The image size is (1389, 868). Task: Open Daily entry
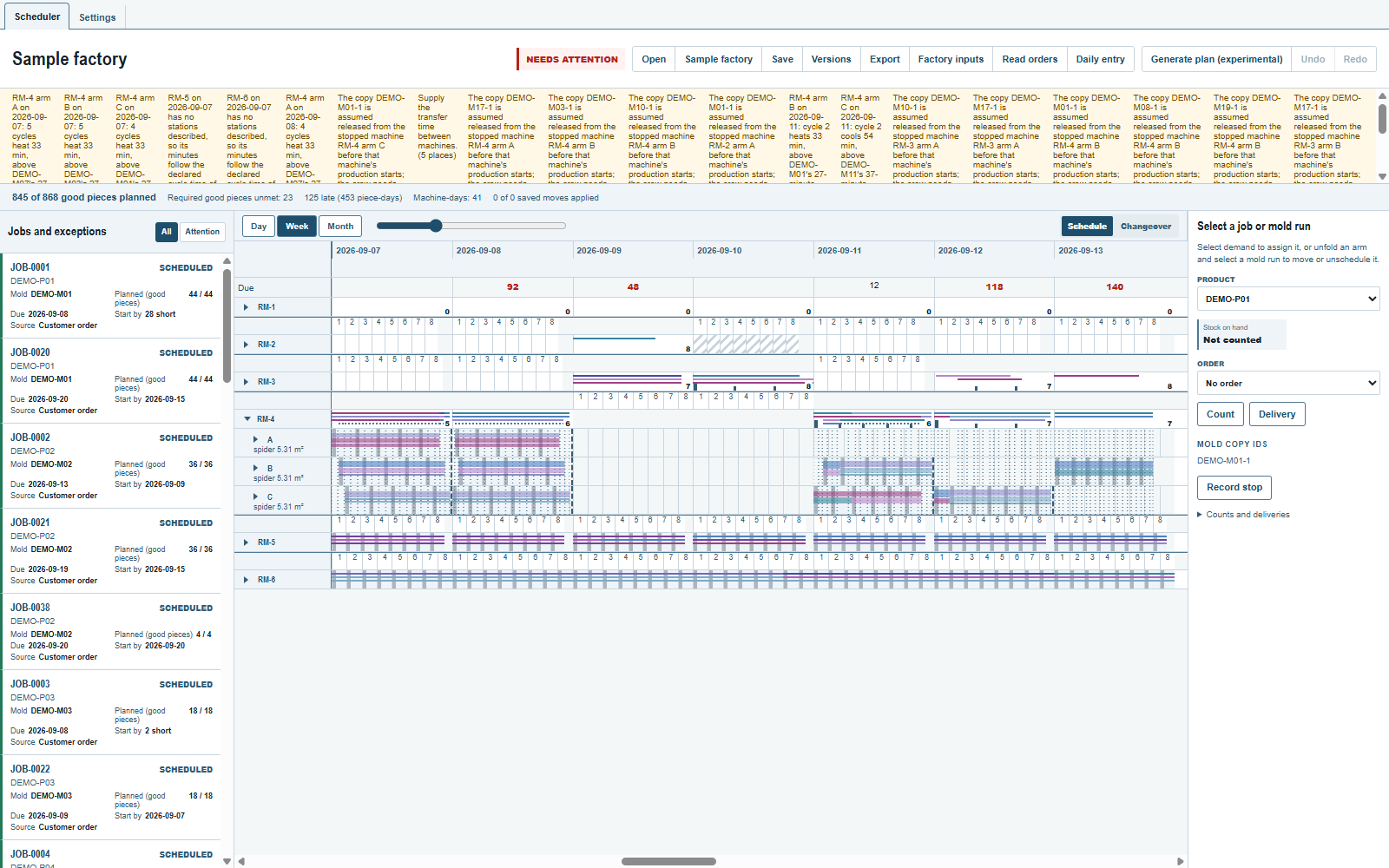1100,59
